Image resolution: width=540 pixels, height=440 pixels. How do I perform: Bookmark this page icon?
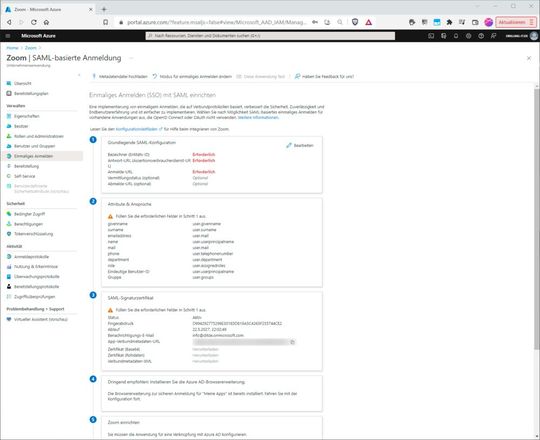(x=106, y=22)
